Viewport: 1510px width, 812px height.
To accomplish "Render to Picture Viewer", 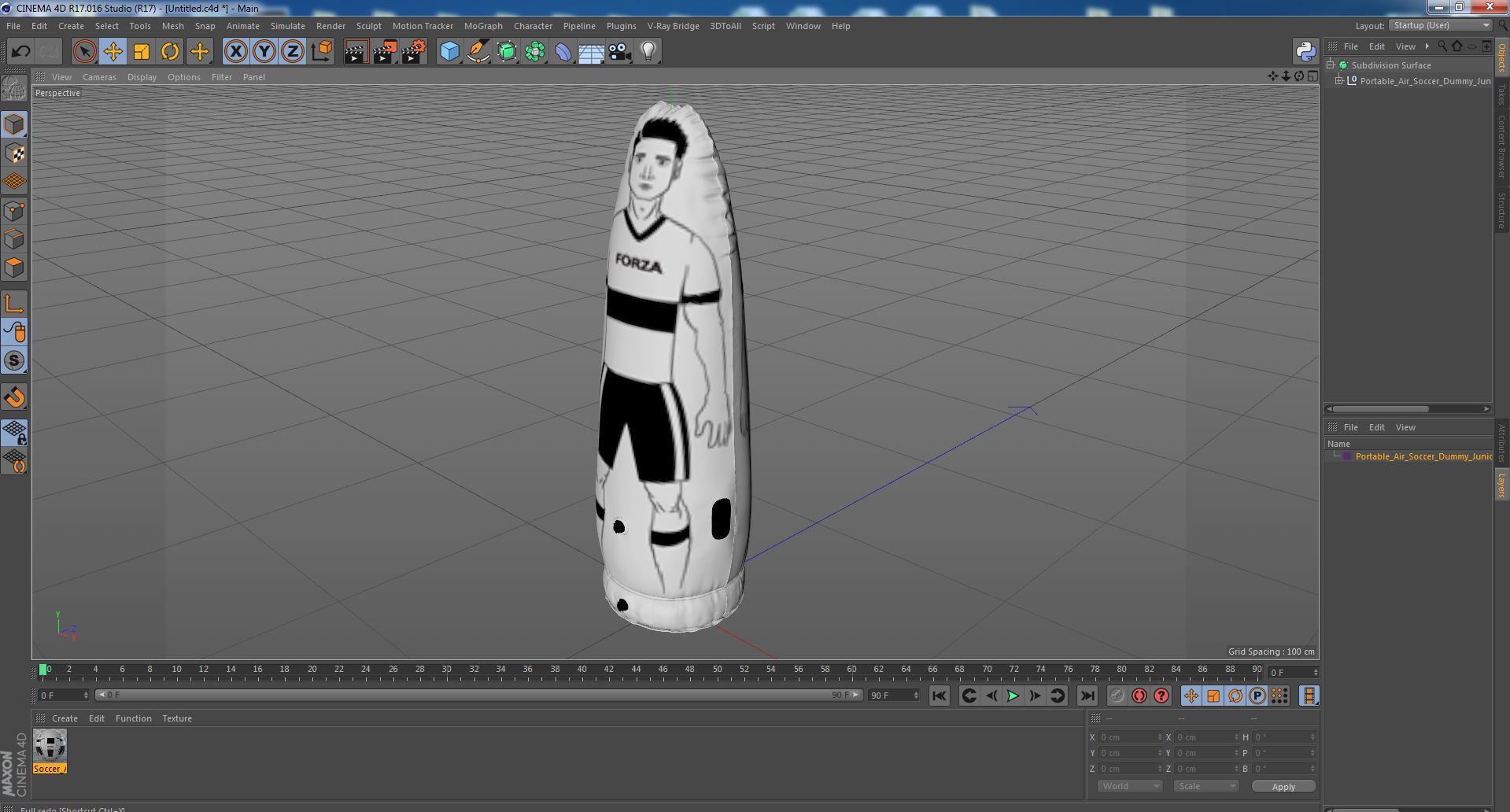I will (385, 52).
